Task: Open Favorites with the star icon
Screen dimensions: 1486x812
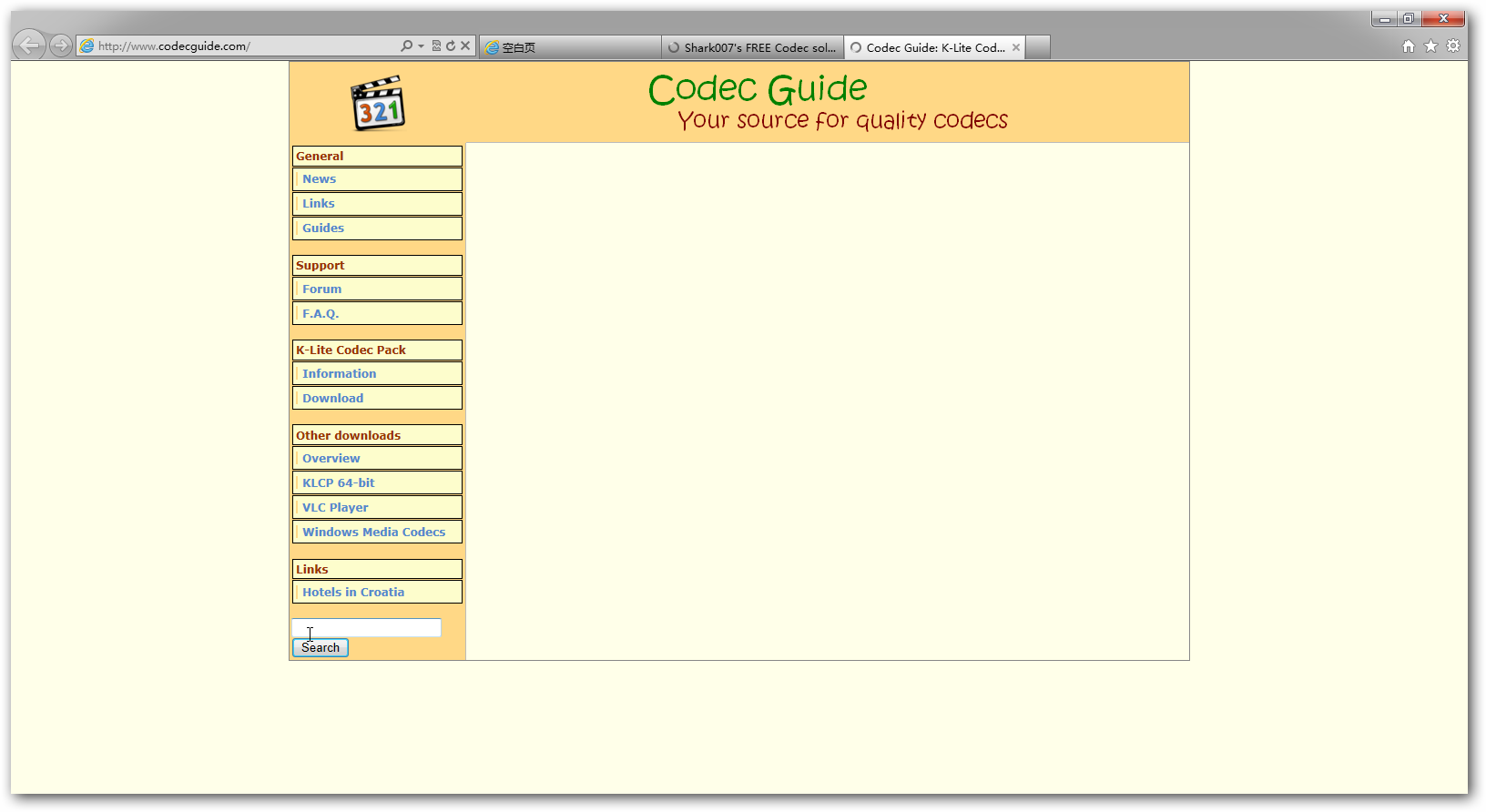Action: [1430, 46]
